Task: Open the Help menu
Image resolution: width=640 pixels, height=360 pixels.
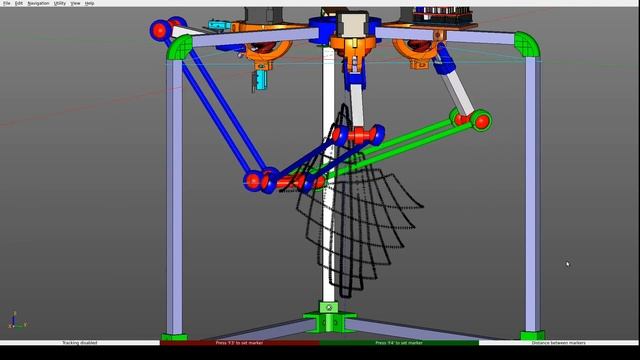Action: 89,3
